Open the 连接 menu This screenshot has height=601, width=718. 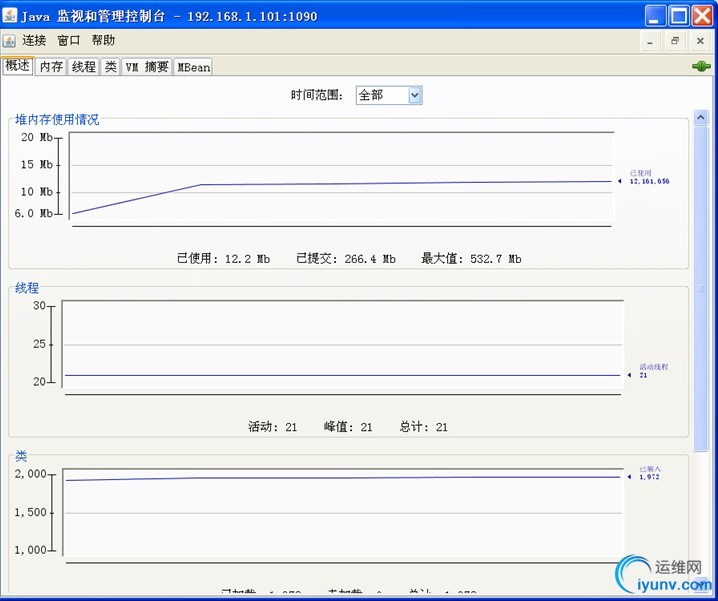click(x=34, y=40)
